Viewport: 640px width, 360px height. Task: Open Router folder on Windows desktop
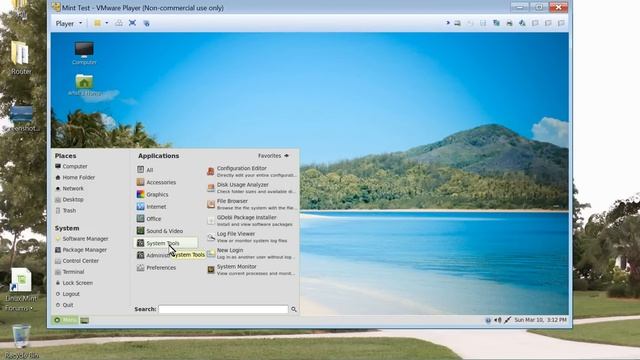click(x=20, y=58)
